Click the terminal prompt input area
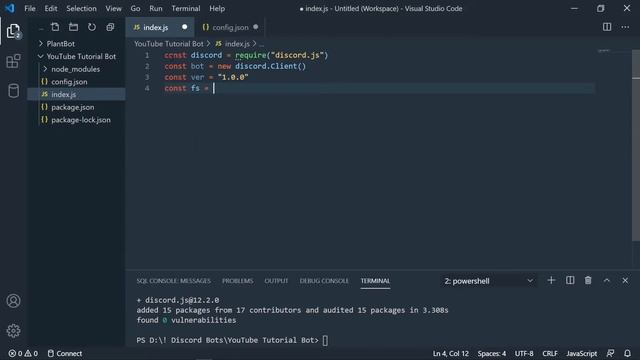 coord(325,340)
